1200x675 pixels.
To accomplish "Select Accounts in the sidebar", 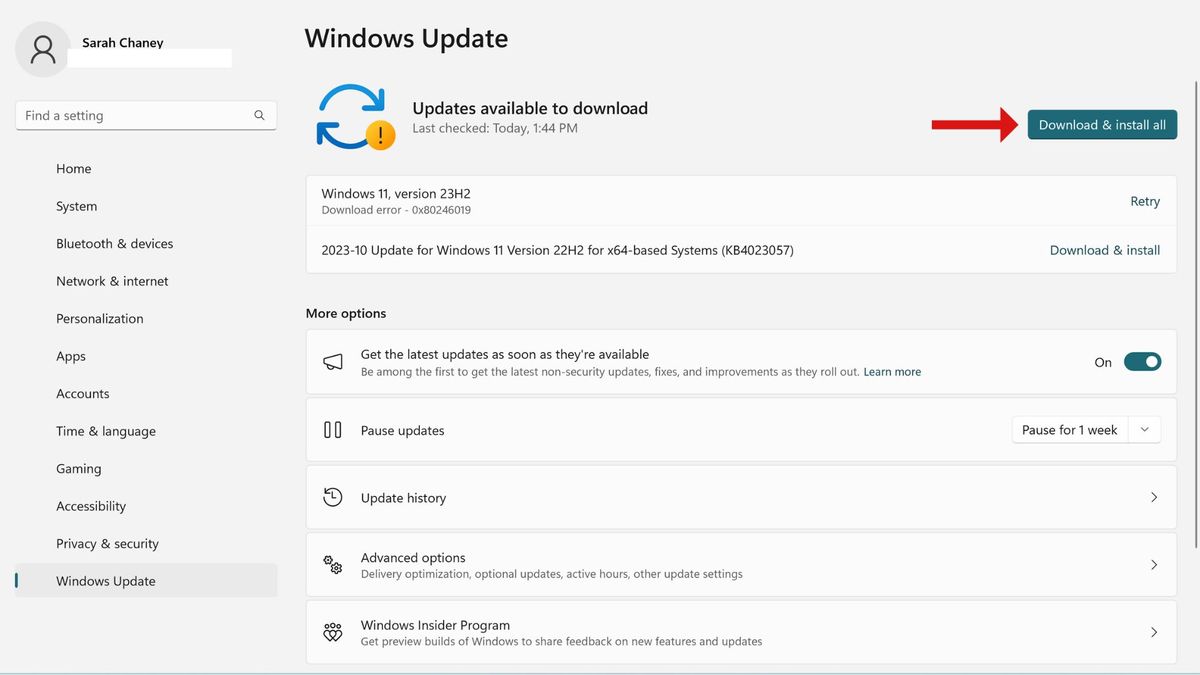I will click(82, 393).
